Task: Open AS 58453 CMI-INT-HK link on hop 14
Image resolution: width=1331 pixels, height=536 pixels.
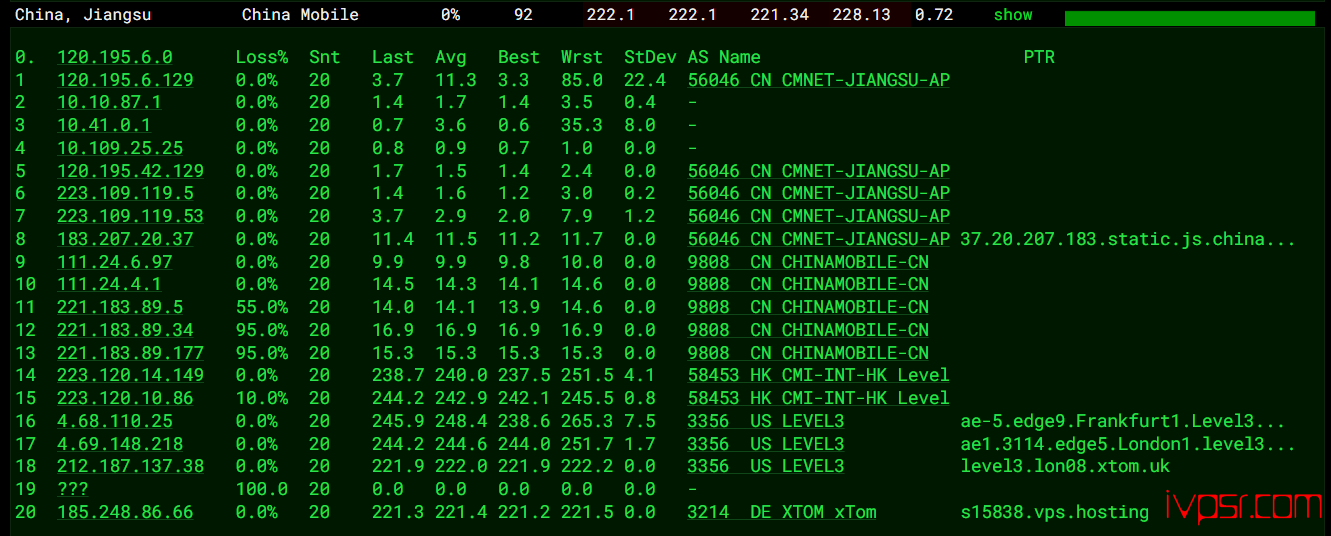Action: [819, 375]
